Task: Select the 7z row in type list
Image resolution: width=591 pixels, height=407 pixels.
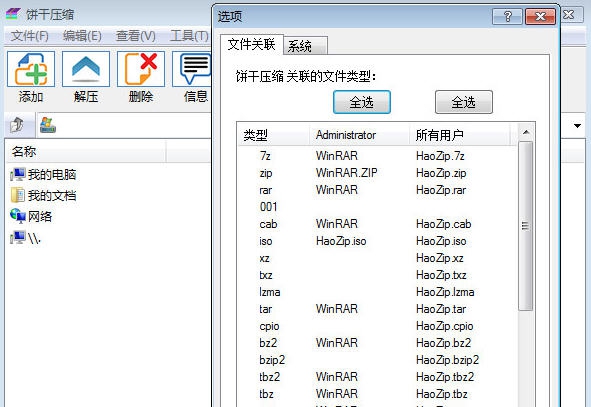Action: 377,156
